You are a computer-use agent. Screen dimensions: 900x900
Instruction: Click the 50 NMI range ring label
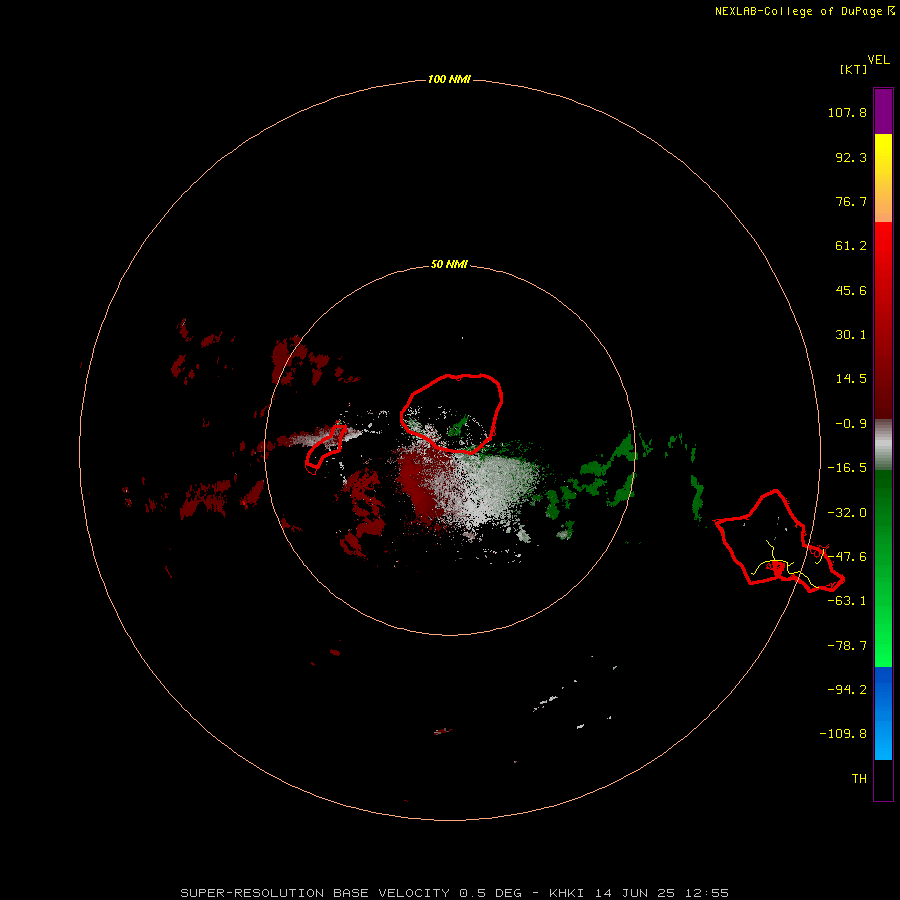coord(449,264)
